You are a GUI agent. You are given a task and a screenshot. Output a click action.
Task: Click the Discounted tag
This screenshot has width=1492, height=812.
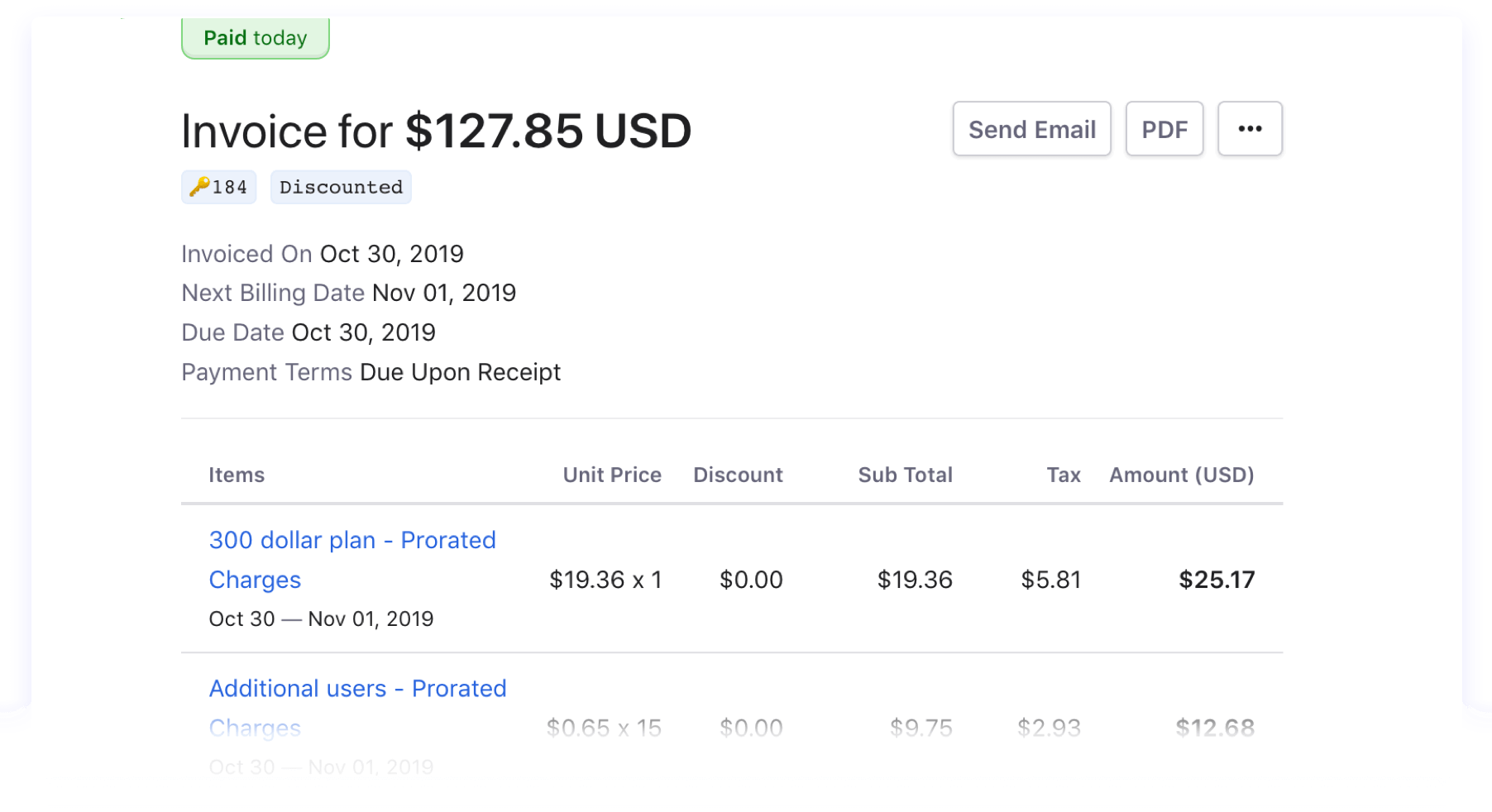(341, 187)
